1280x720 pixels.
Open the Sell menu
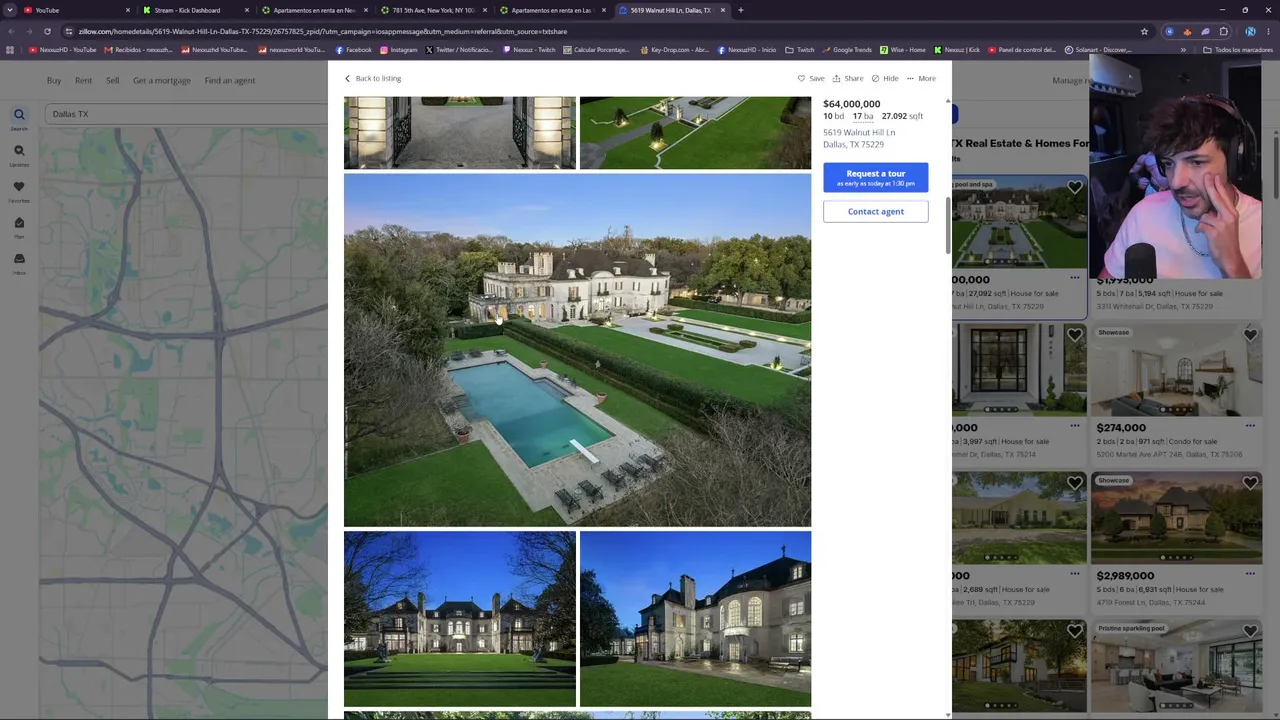pos(112,80)
